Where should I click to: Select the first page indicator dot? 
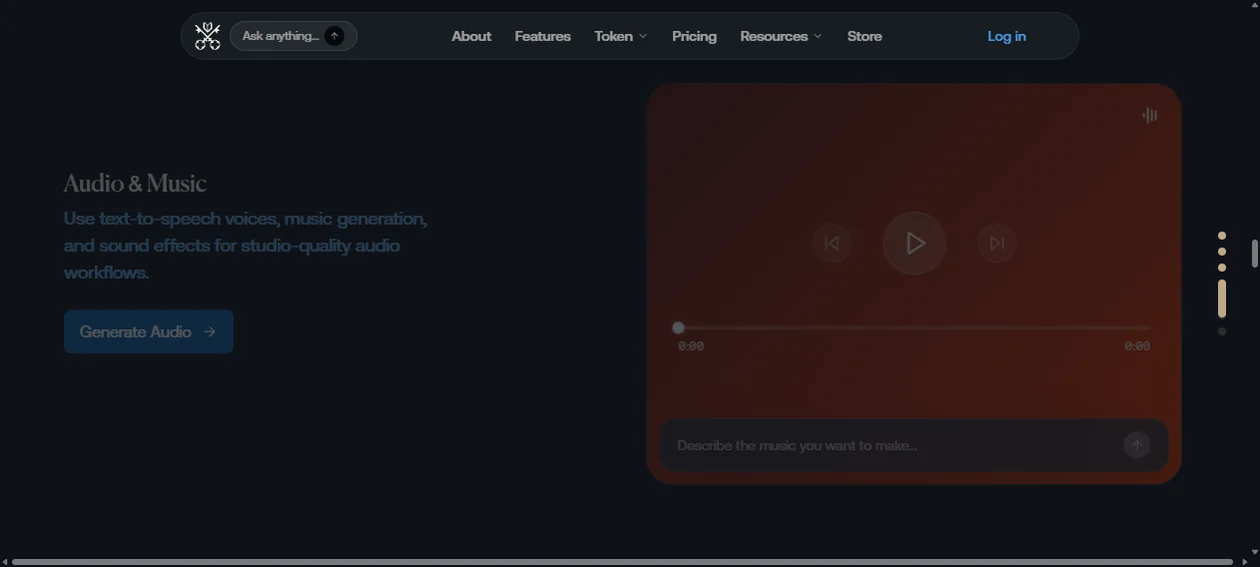[1222, 236]
